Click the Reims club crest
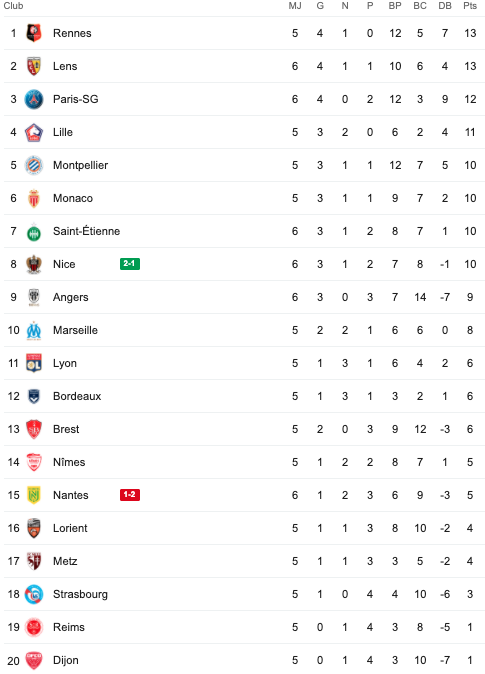 pos(34,628)
